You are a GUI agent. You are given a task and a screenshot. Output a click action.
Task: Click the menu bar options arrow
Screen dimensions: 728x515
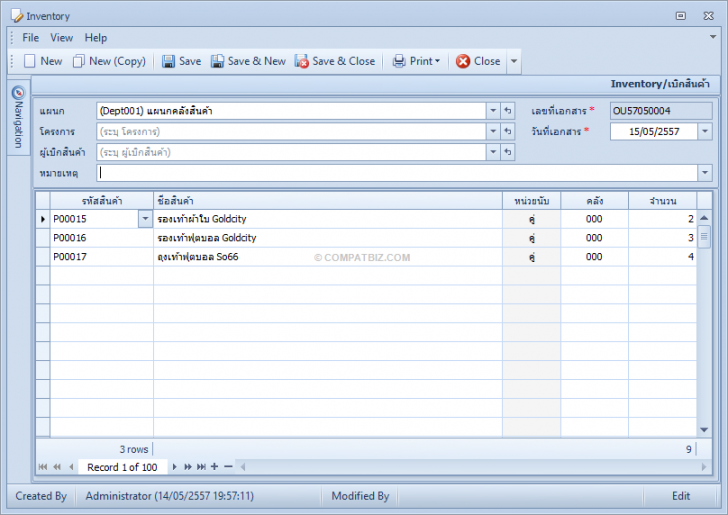(x=713, y=37)
